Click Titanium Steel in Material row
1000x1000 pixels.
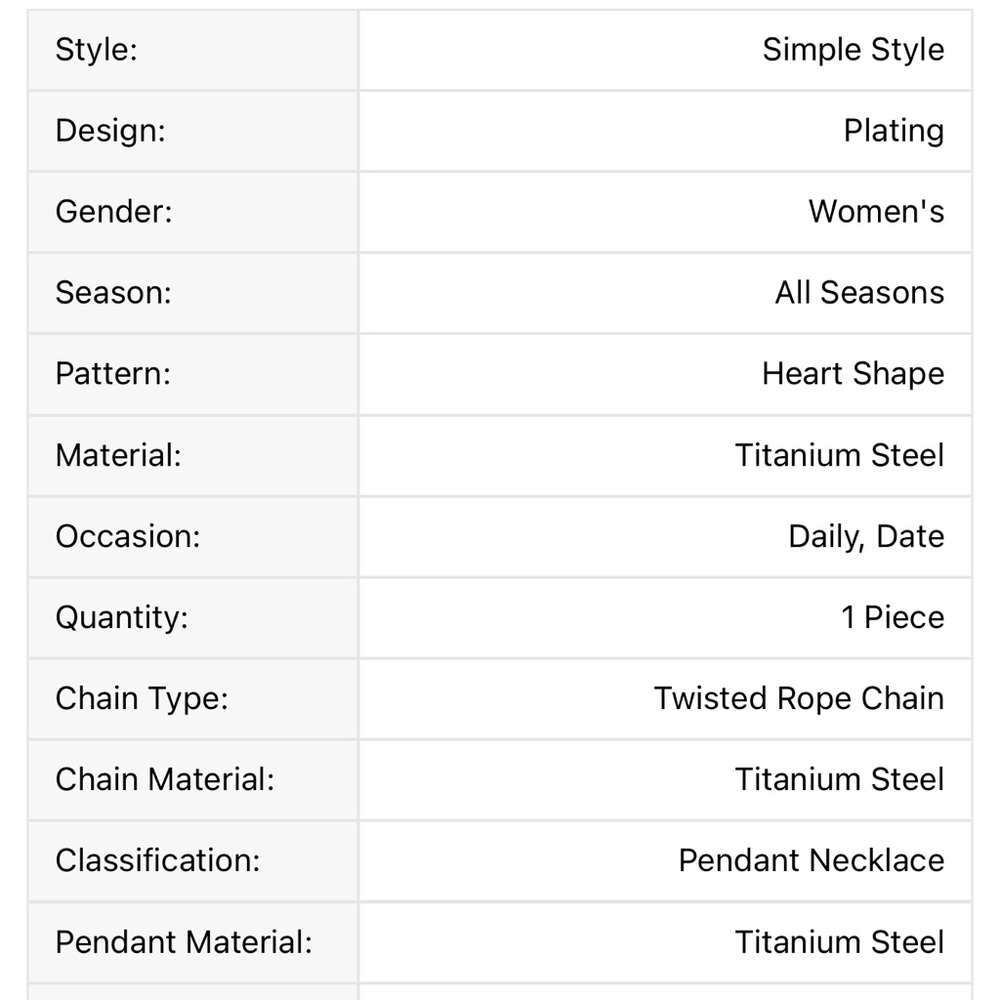(839, 455)
